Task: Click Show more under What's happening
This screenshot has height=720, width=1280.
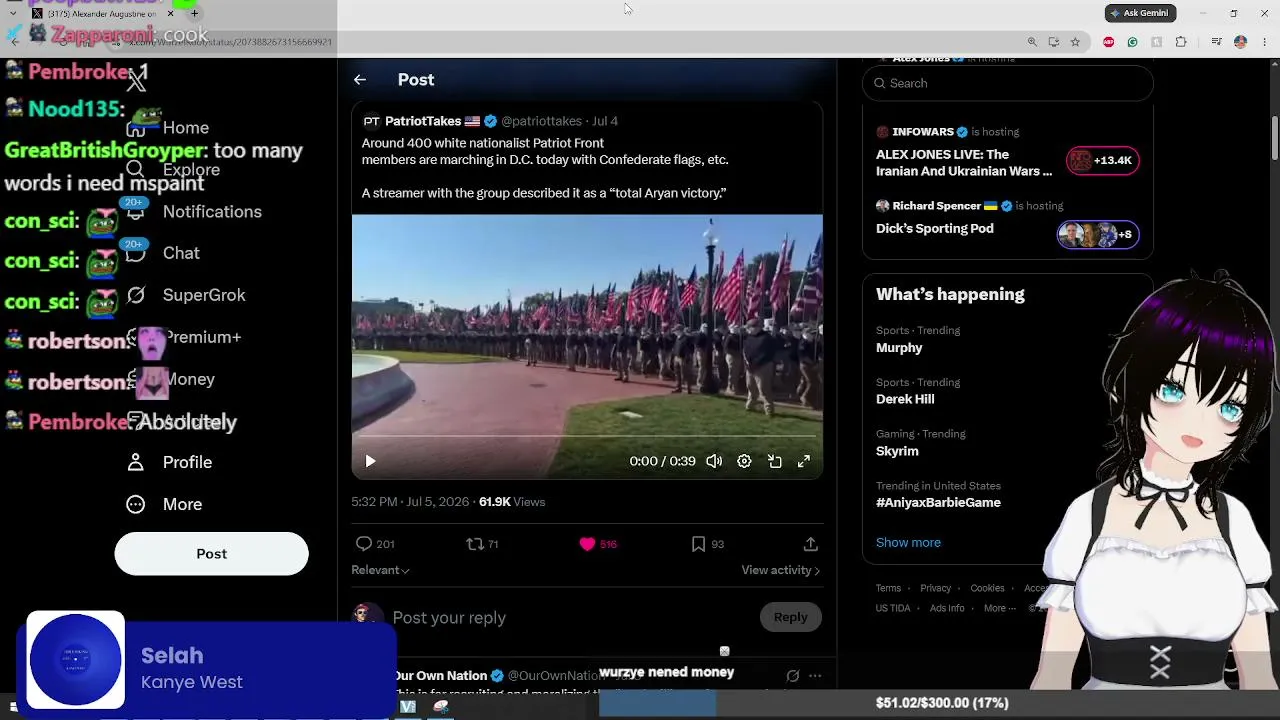Action: (x=908, y=542)
